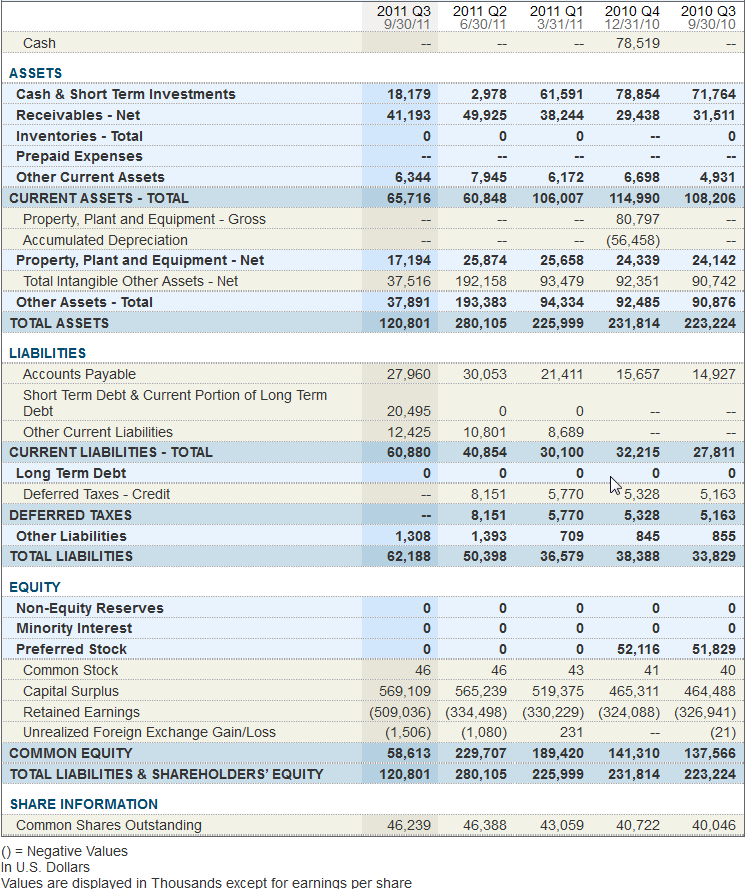
Task: Click the ASSETS section heading
Action: point(35,73)
